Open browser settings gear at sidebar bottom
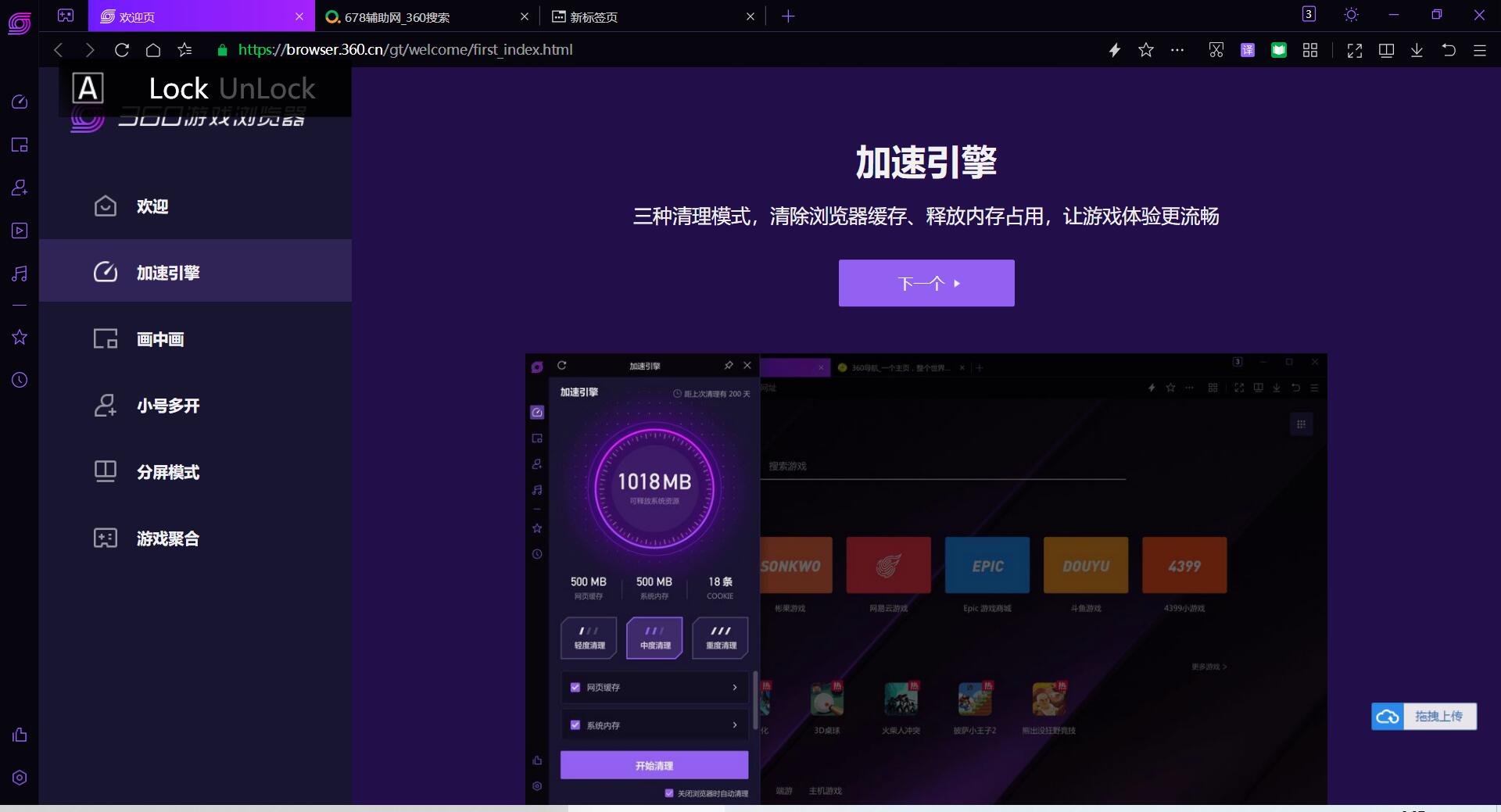Image resolution: width=1501 pixels, height=812 pixels. pyautogui.click(x=19, y=778)
